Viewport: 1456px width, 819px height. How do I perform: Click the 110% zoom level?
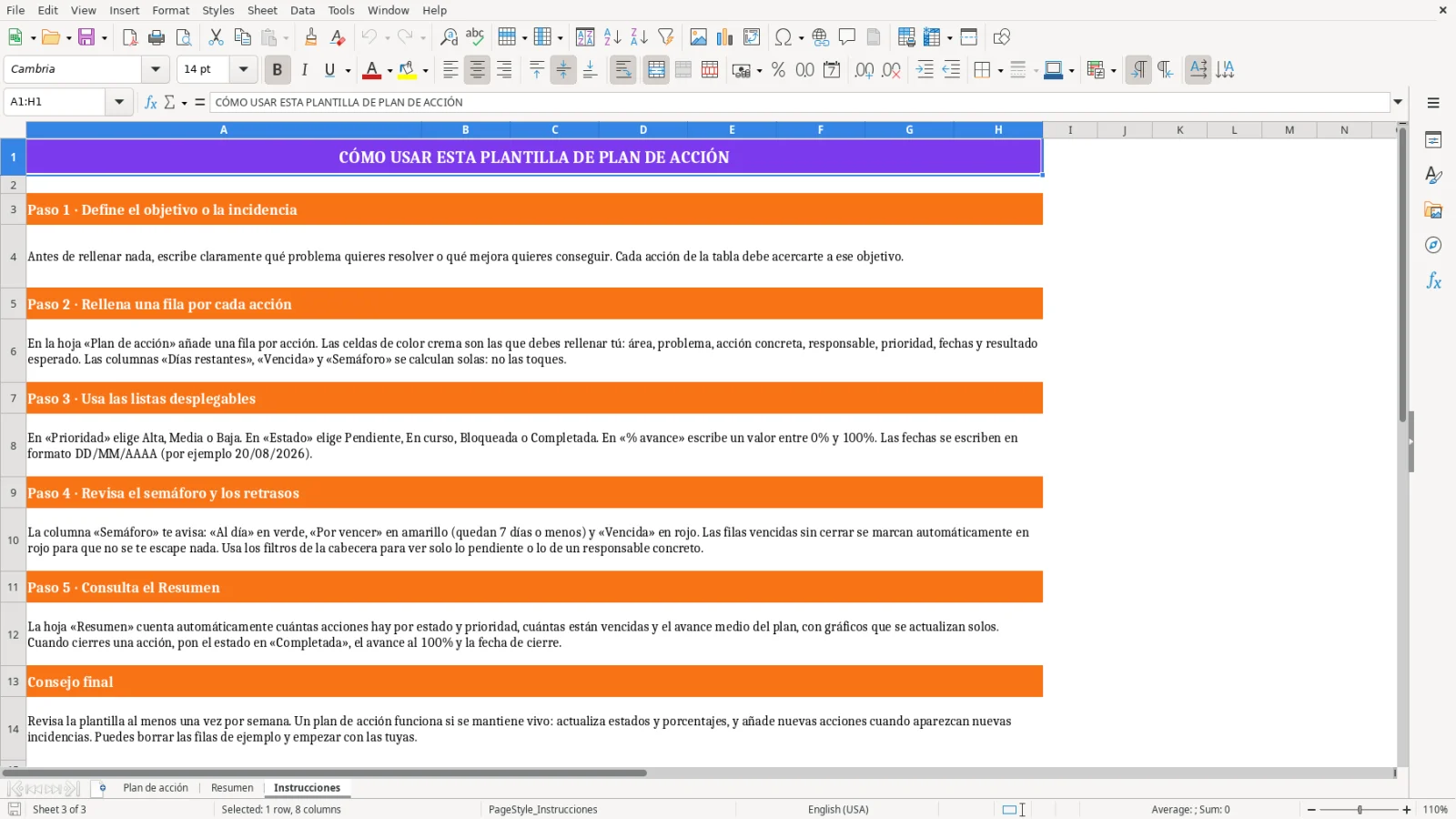[x=1435, y=810]
